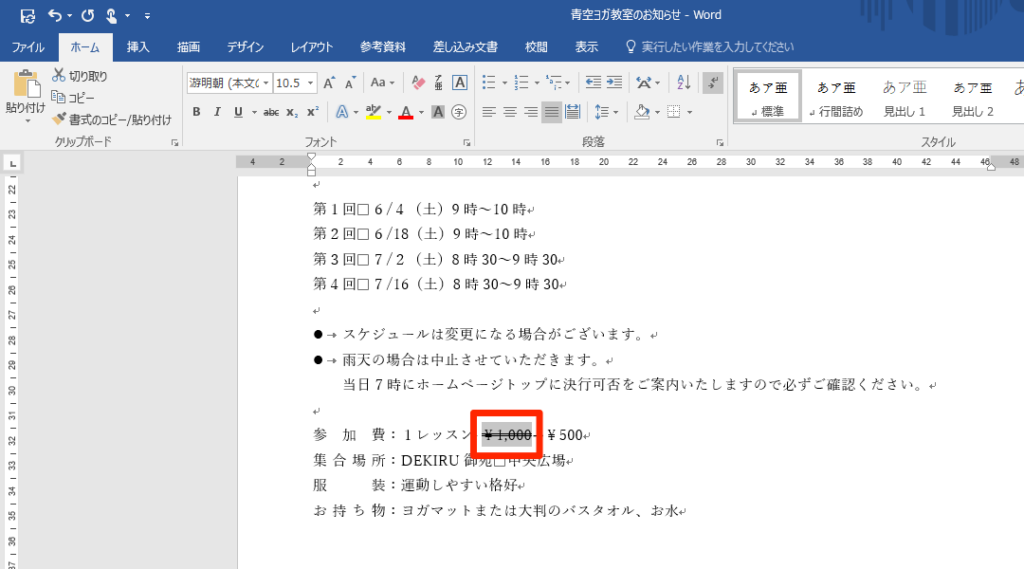Switch to the デザイン tab
The image size is (1024, 569).
245,47
